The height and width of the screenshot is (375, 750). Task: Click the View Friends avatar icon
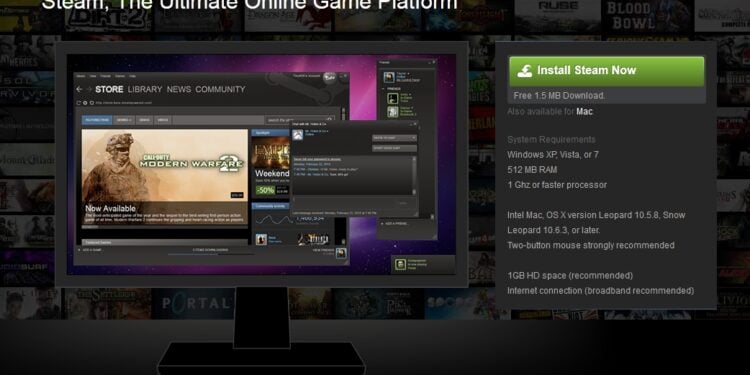tap(341, 253)
